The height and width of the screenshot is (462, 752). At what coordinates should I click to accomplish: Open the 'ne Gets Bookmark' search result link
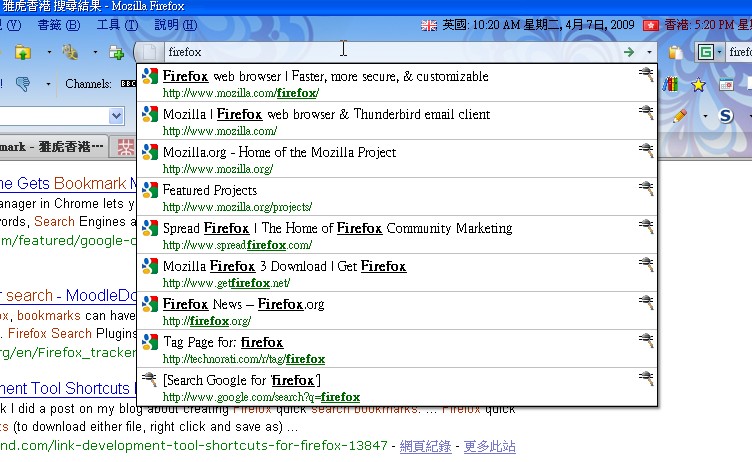pos(68,183)
